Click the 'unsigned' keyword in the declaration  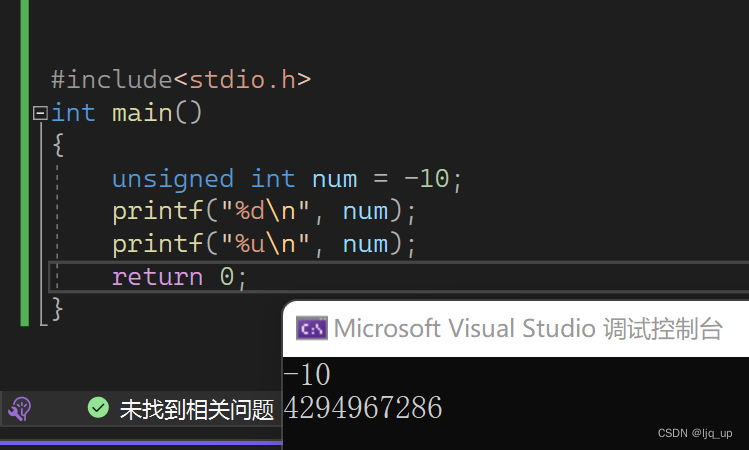(172, 179)
